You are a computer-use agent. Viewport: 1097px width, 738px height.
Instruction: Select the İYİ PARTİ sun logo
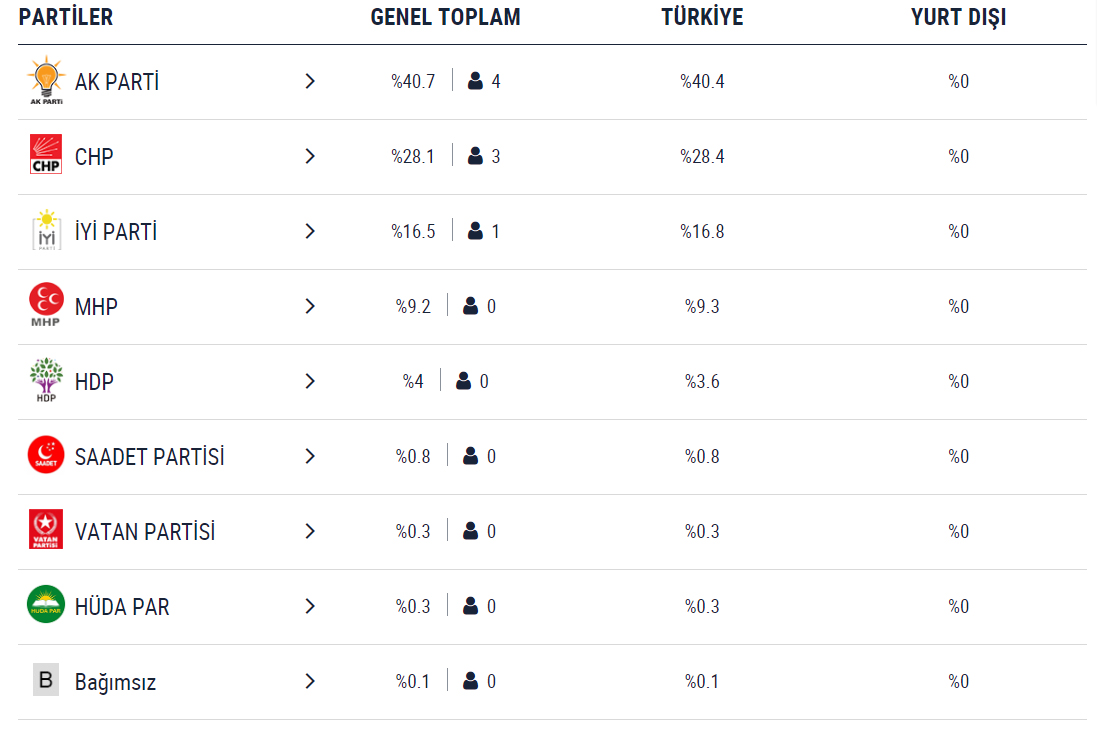tap(47, 229)
